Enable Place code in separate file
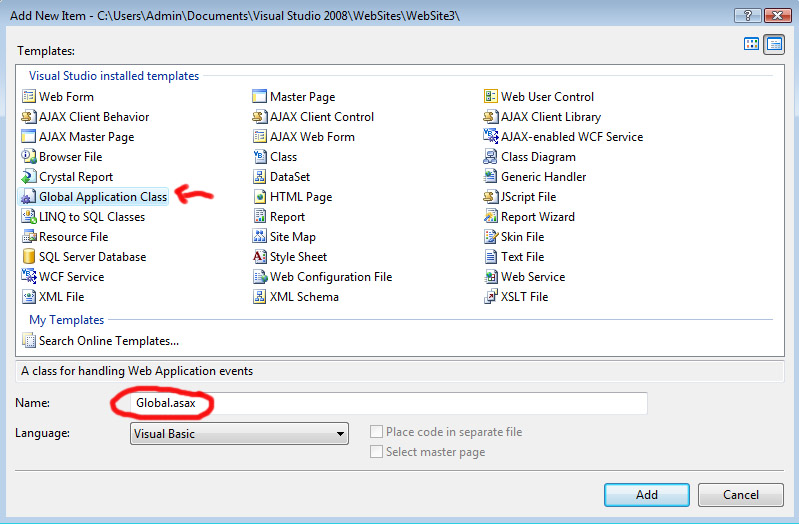This screenshot has width=799, height=524. tap(377, 432)
